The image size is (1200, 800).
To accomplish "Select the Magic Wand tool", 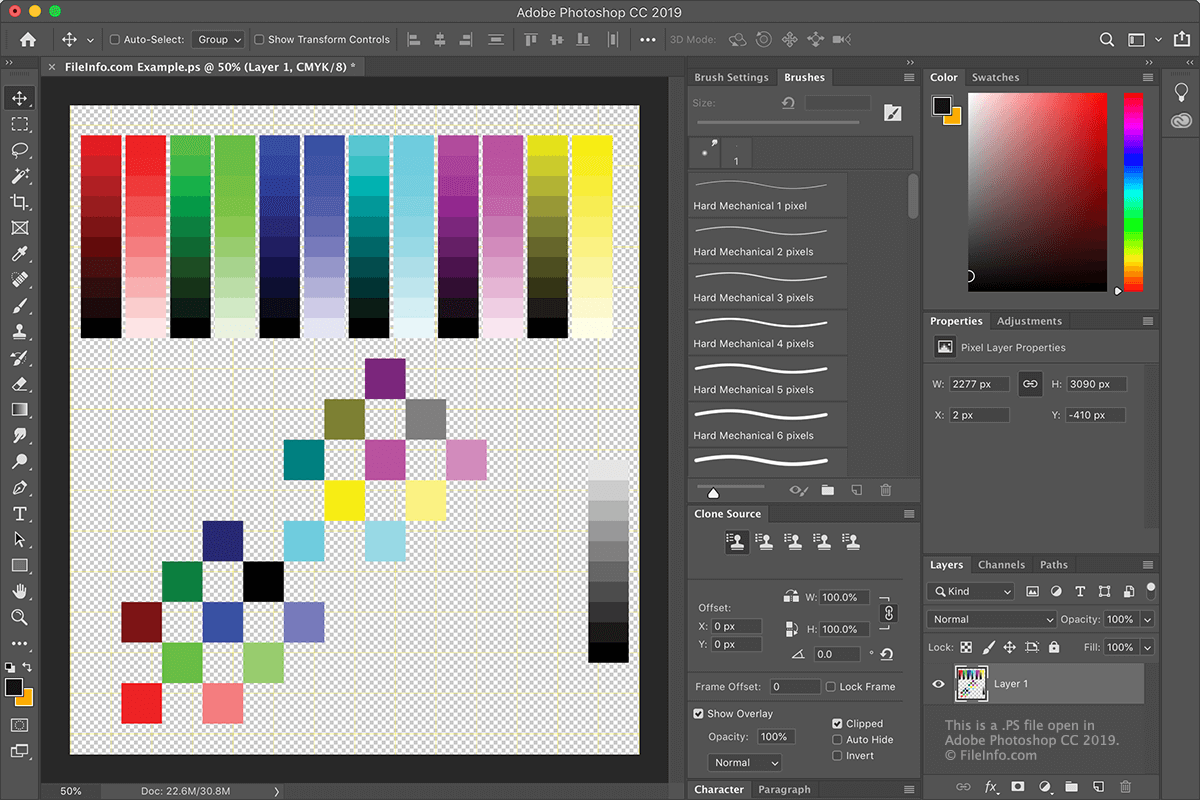I will pos(20,176).
